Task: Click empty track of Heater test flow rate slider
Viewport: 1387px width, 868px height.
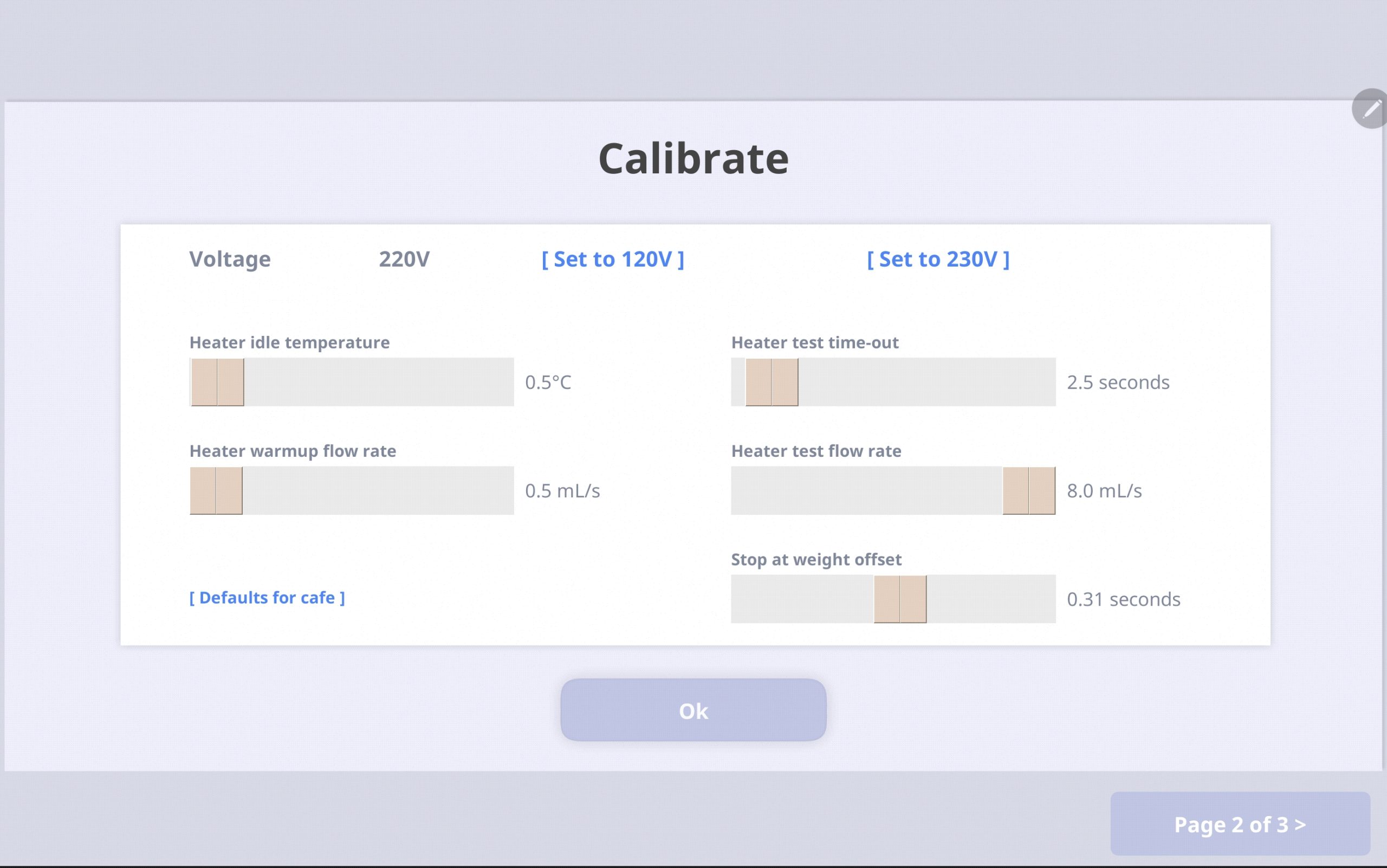Action: click(x=867, y=491)
